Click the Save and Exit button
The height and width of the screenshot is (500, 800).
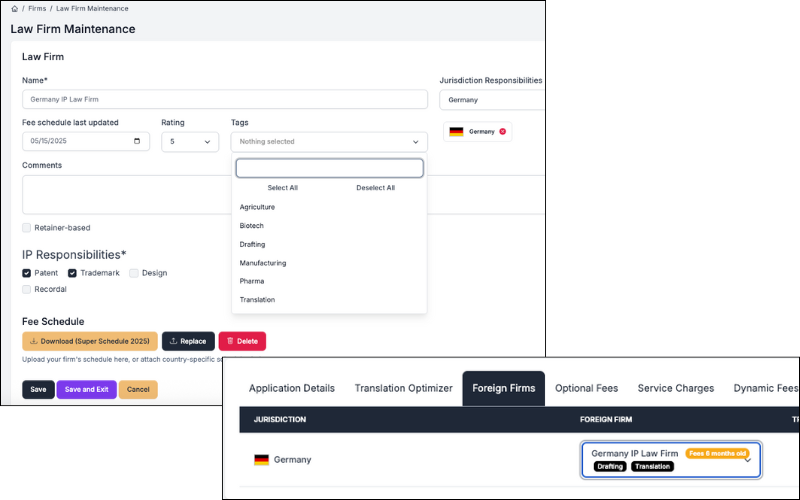point(86,389)
